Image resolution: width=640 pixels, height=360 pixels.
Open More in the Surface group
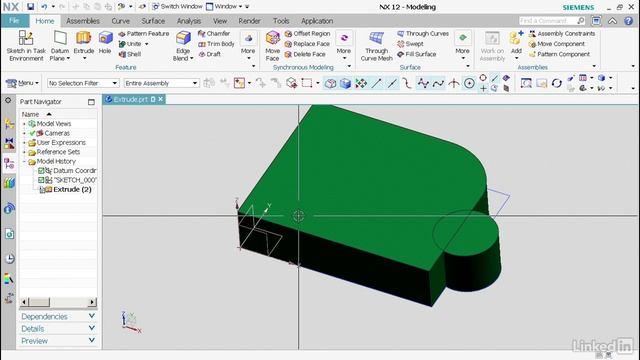click(x=462, y=45)
